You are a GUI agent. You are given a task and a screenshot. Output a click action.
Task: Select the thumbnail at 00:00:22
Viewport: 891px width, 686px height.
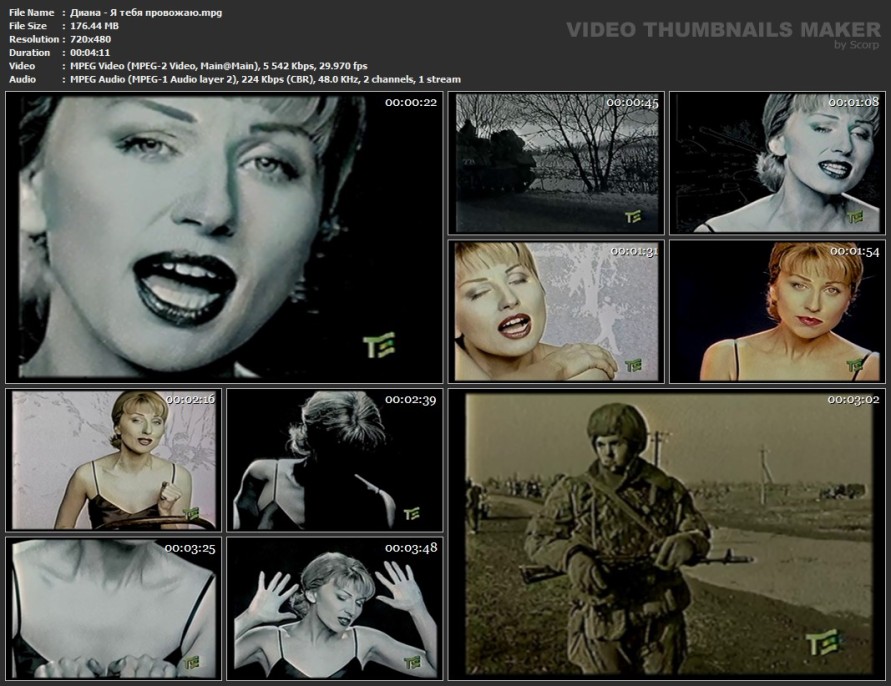click(x=224, y=237)
